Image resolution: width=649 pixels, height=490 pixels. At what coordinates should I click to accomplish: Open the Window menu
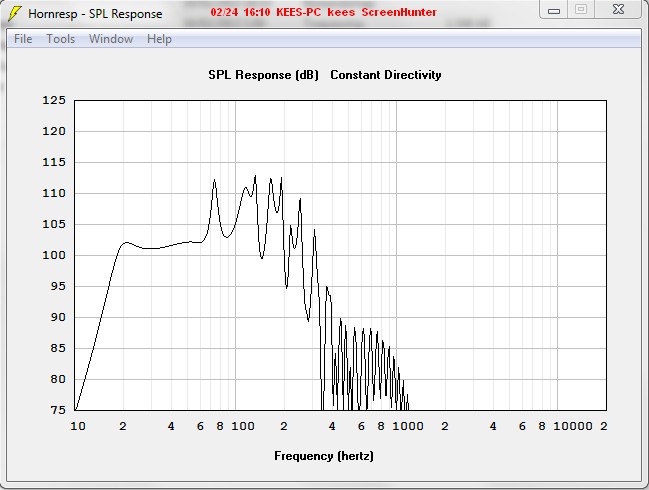pyautogui.click(x=111, y=39)
